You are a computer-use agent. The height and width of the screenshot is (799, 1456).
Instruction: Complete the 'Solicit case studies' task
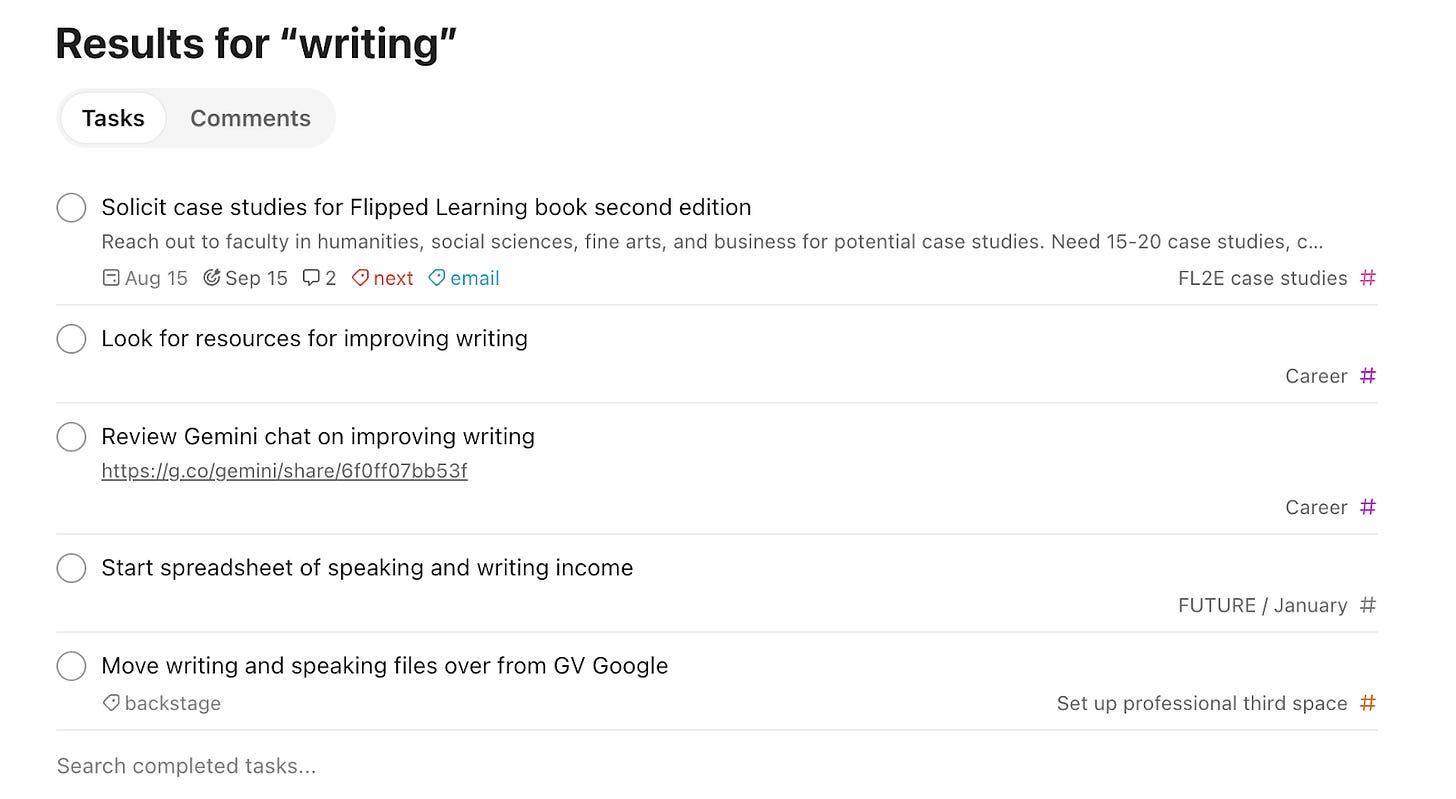[x=71, y=207]
